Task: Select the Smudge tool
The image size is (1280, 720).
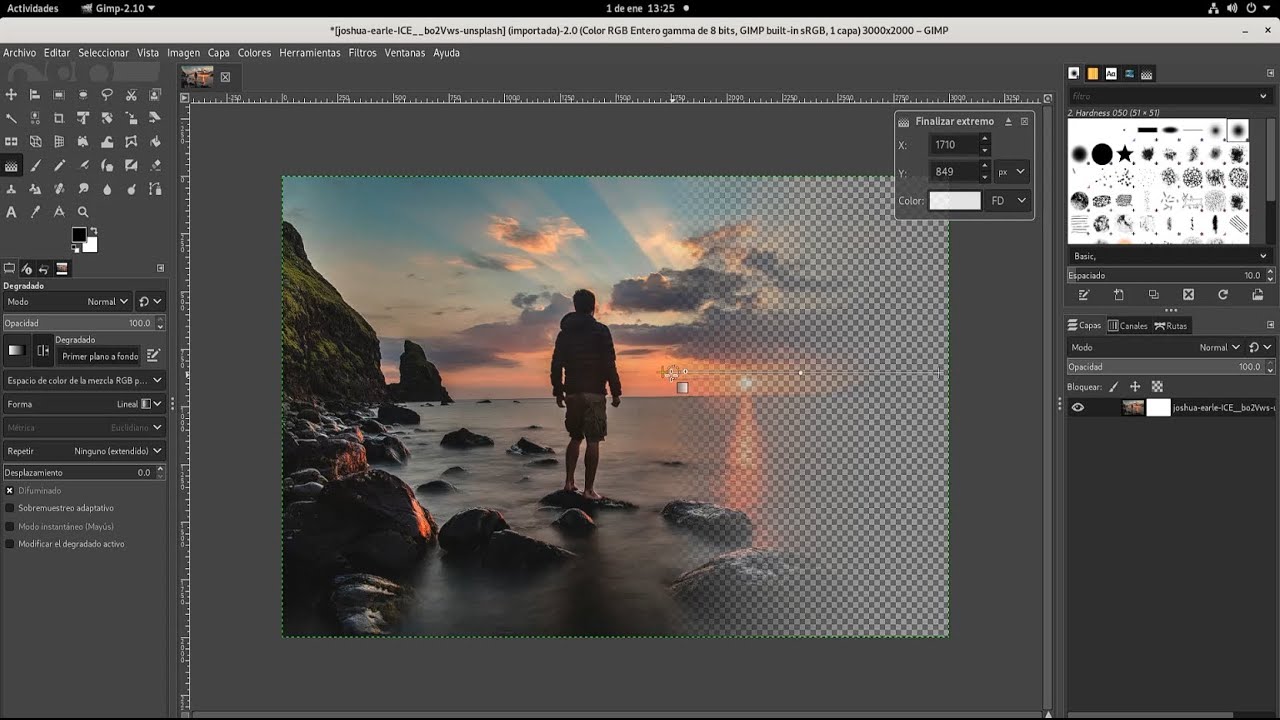Action: tap(83, 189)
